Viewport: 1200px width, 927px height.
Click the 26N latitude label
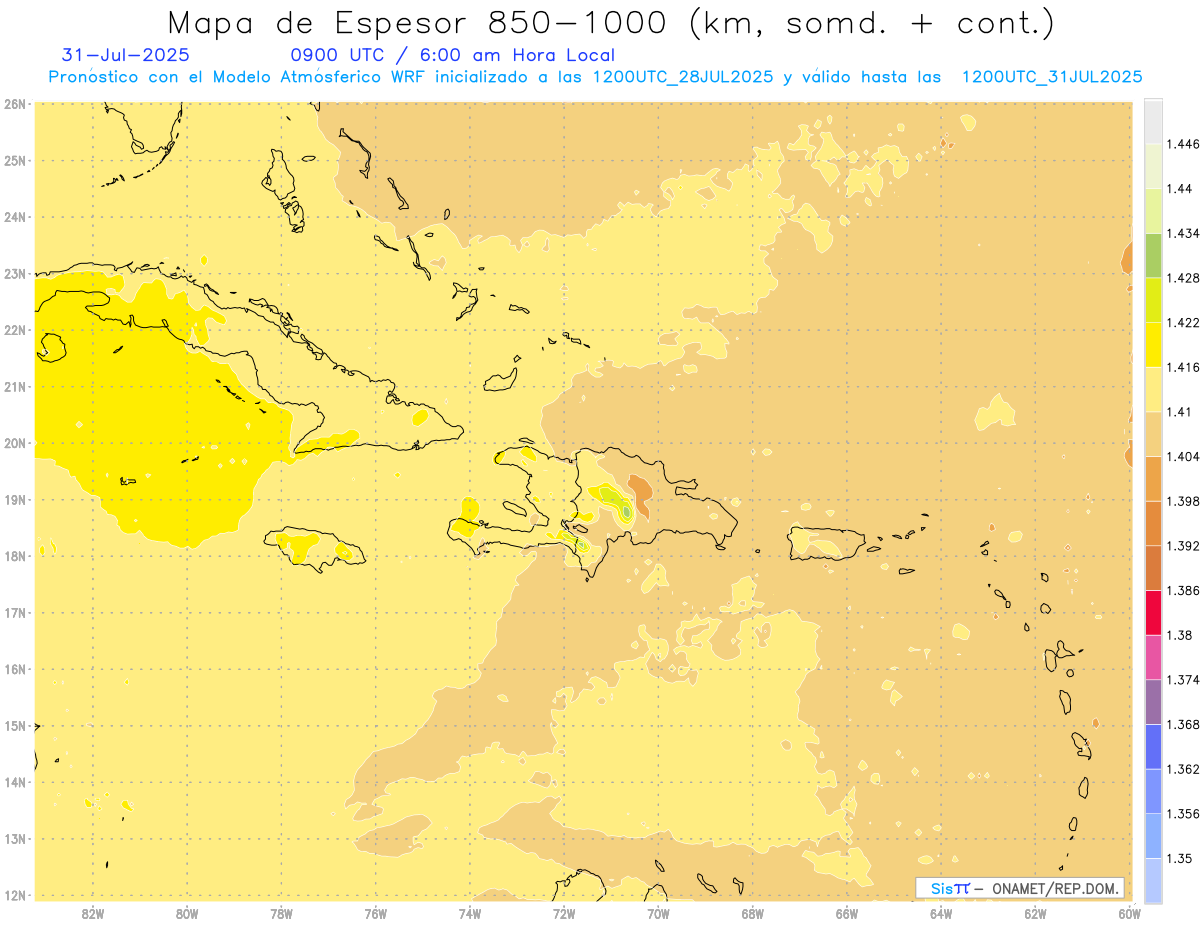(x=14, y=104)
